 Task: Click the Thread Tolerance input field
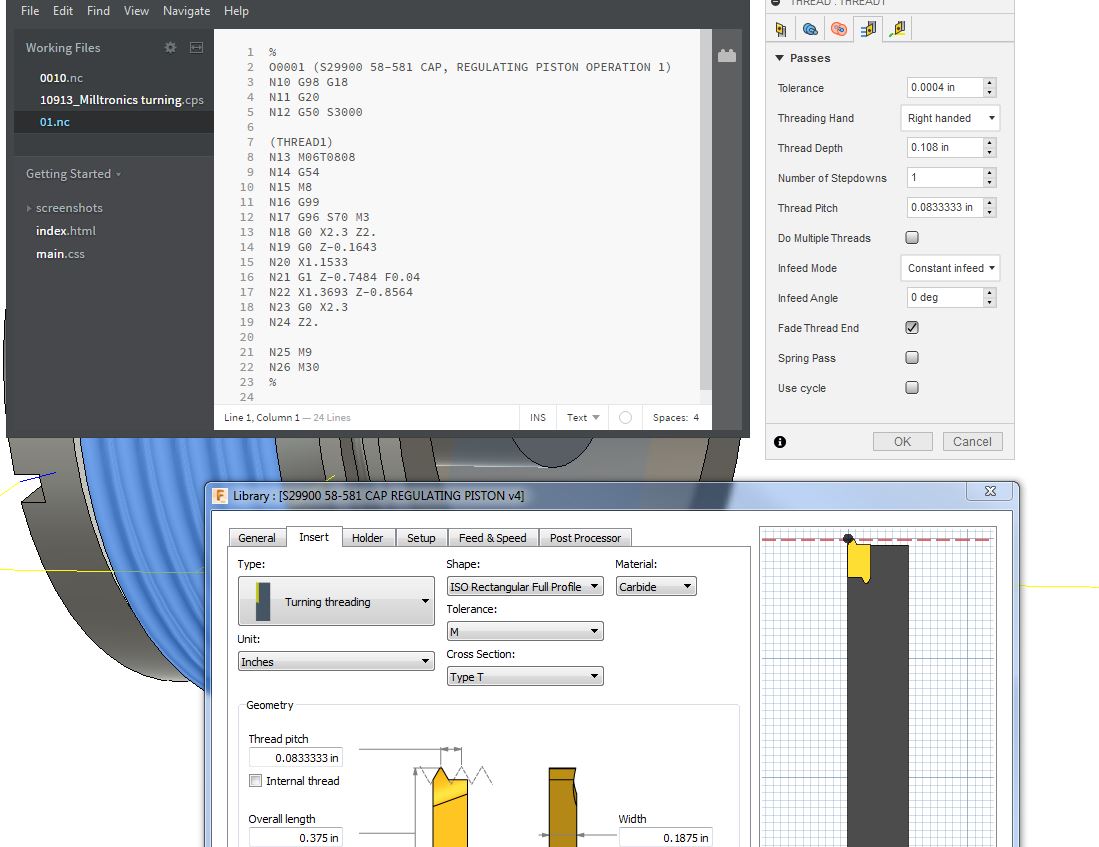(945, 88)
